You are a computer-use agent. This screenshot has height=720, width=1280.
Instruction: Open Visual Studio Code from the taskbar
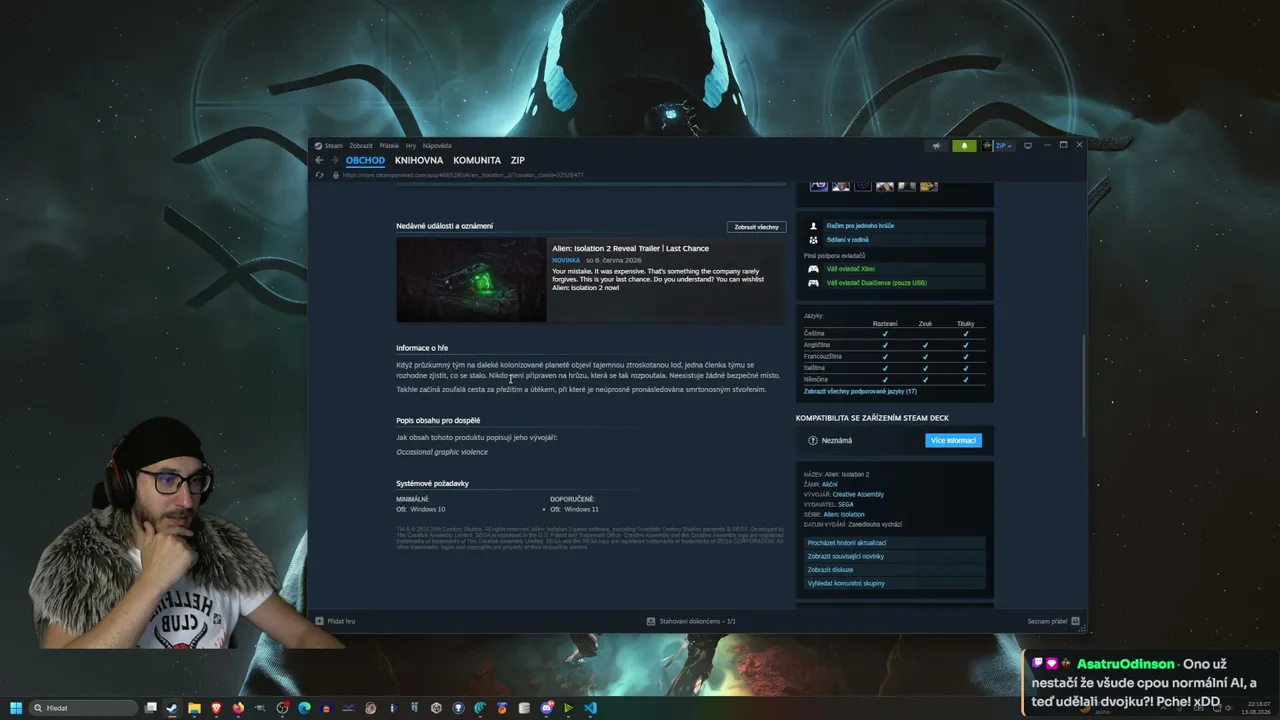[590, 708]
